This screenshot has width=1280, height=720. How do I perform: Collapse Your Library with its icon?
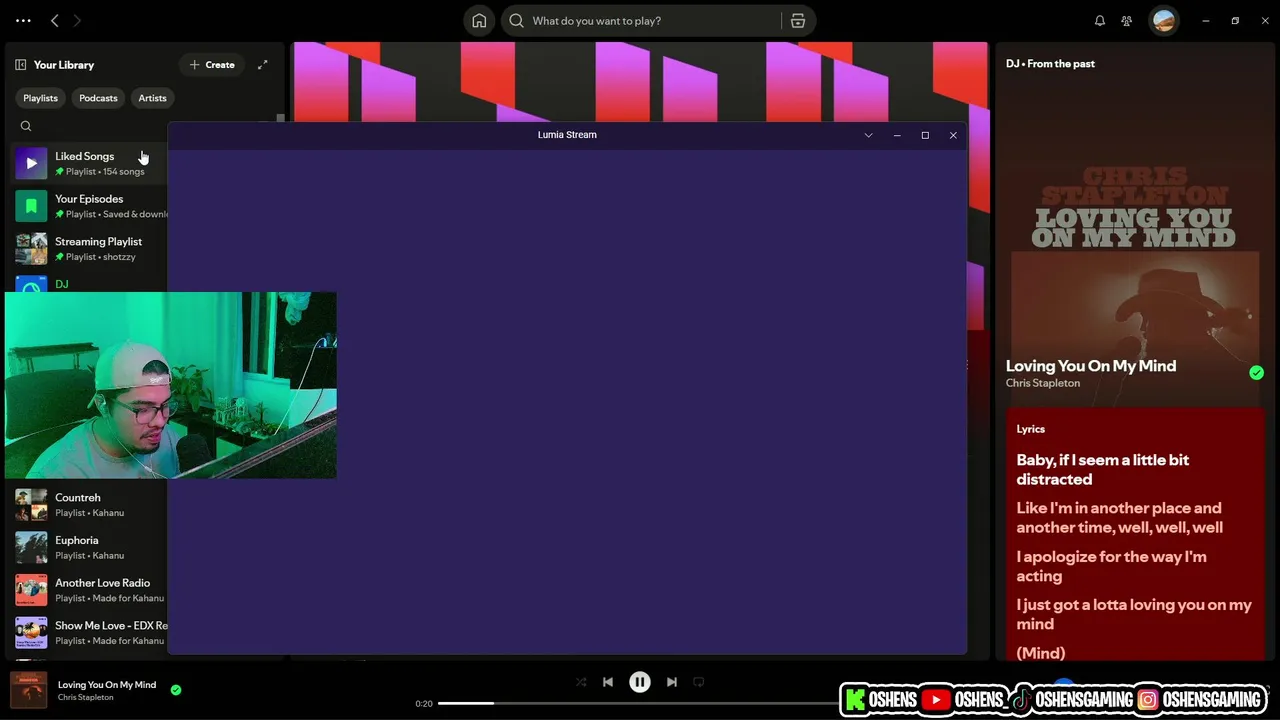click(x=21, y=65)
